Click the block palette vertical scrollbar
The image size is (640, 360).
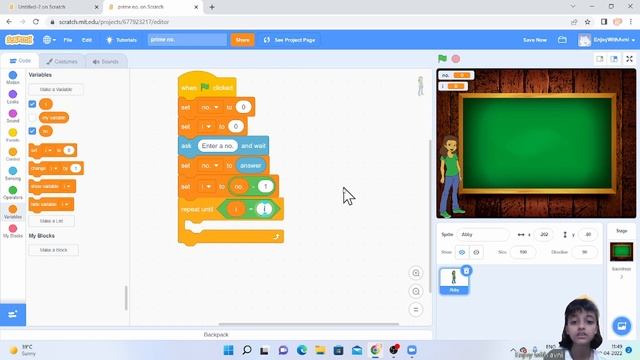[126, 298]
